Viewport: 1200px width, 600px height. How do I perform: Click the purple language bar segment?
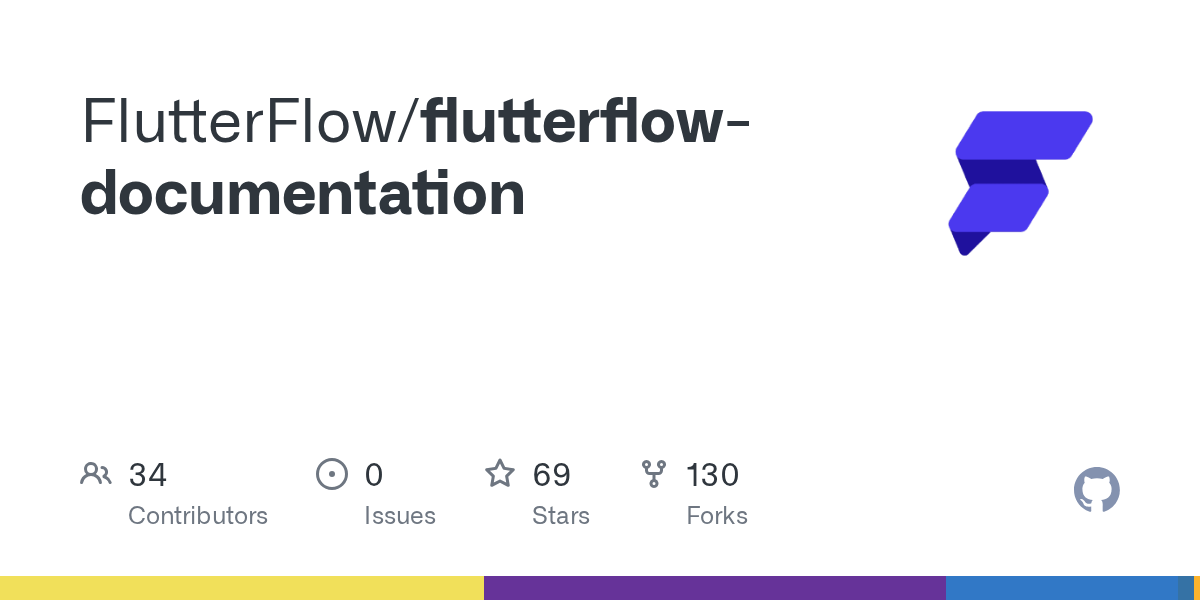pos(715,588)
